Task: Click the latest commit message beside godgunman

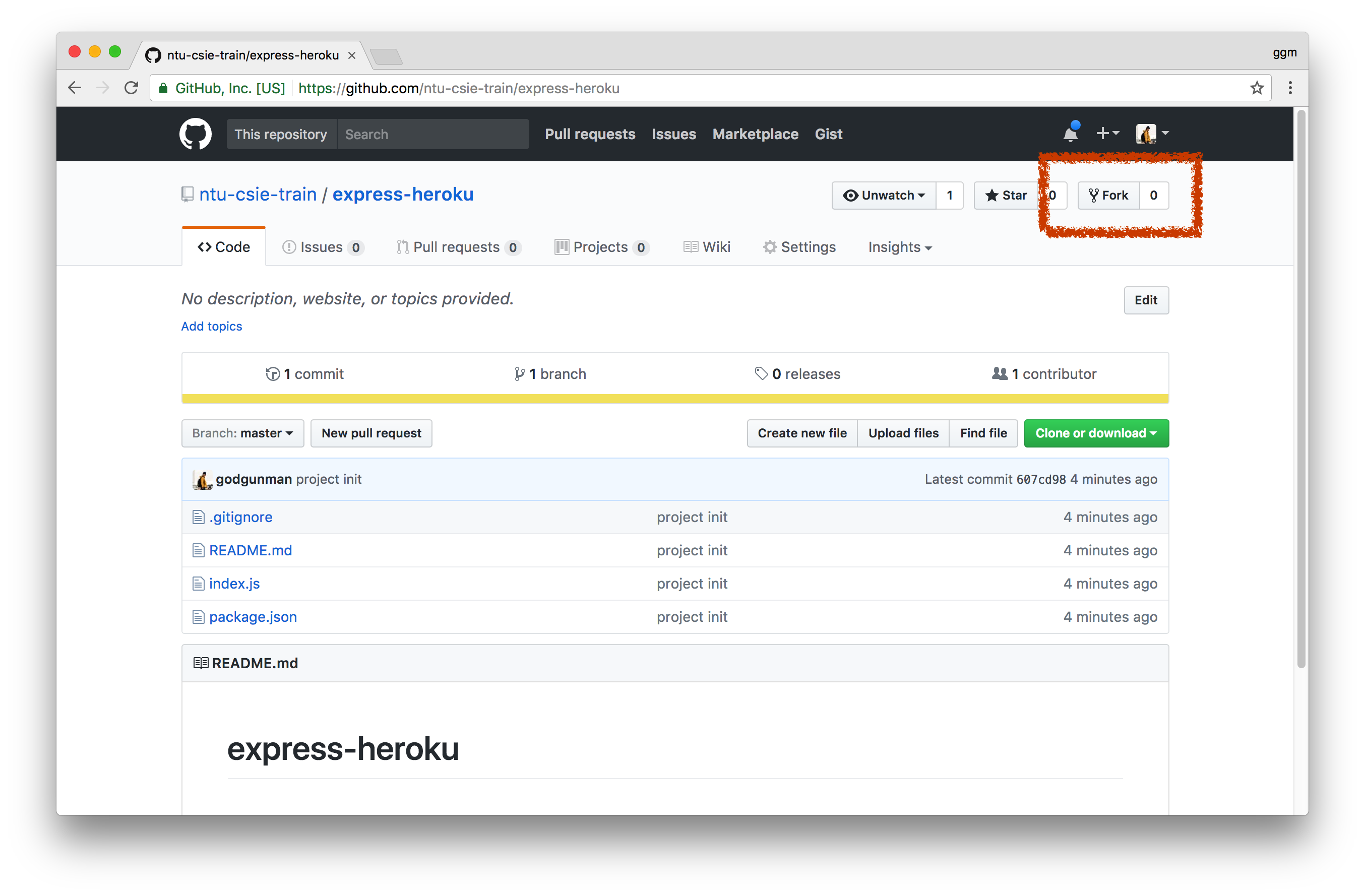Action: point(329,479)
